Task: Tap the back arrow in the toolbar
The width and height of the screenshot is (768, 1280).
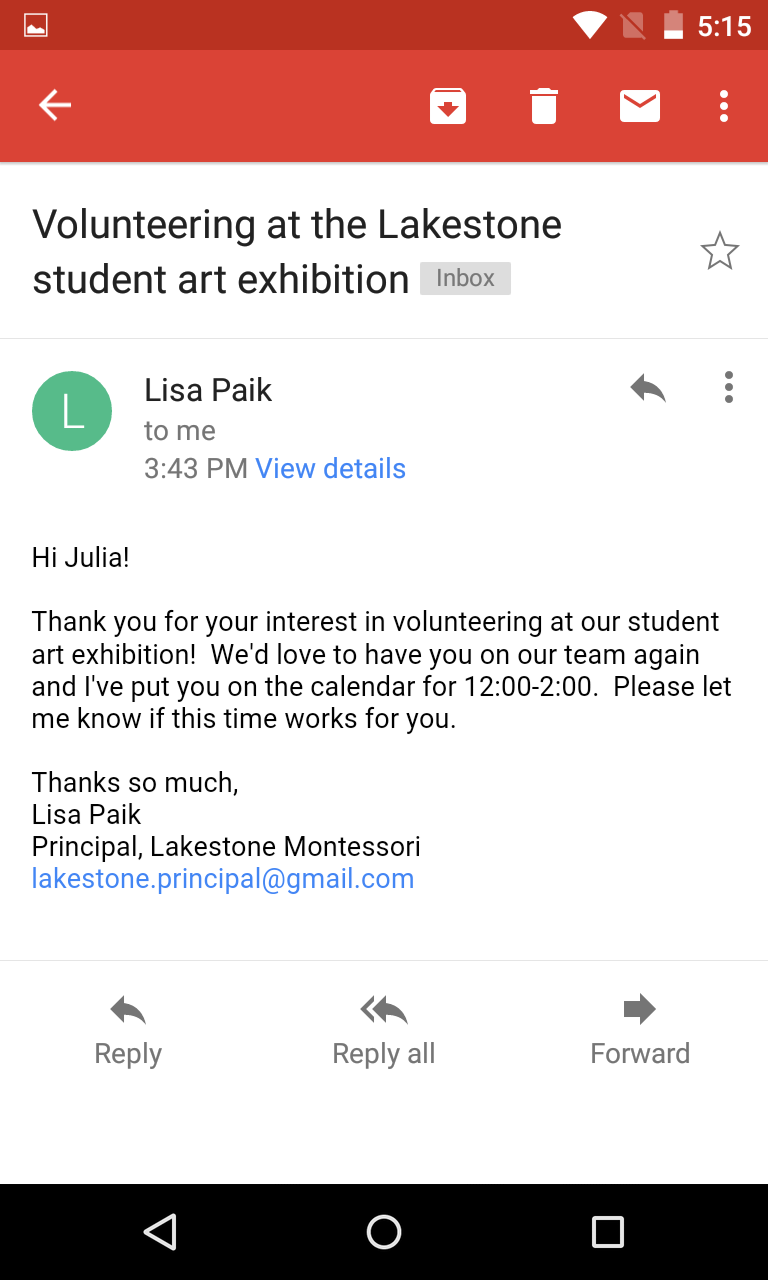Action: (55, 105)
